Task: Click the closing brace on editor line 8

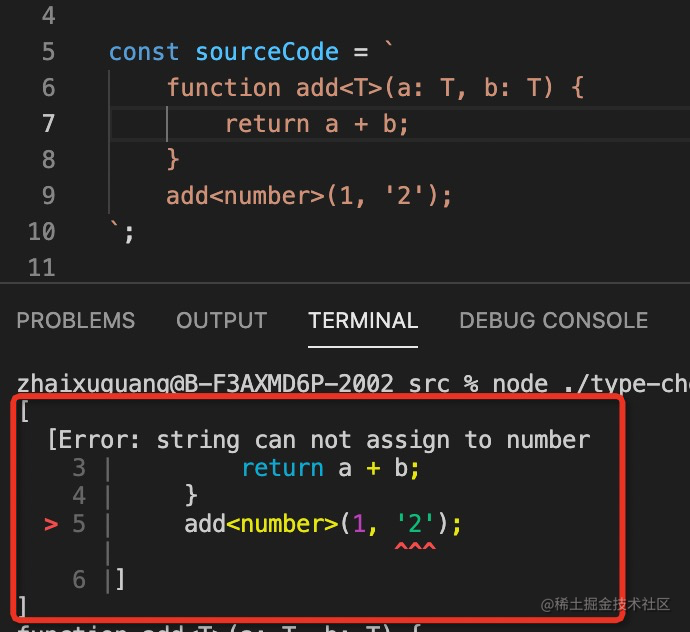Action: pyautogui.click(x=173, y=160)
